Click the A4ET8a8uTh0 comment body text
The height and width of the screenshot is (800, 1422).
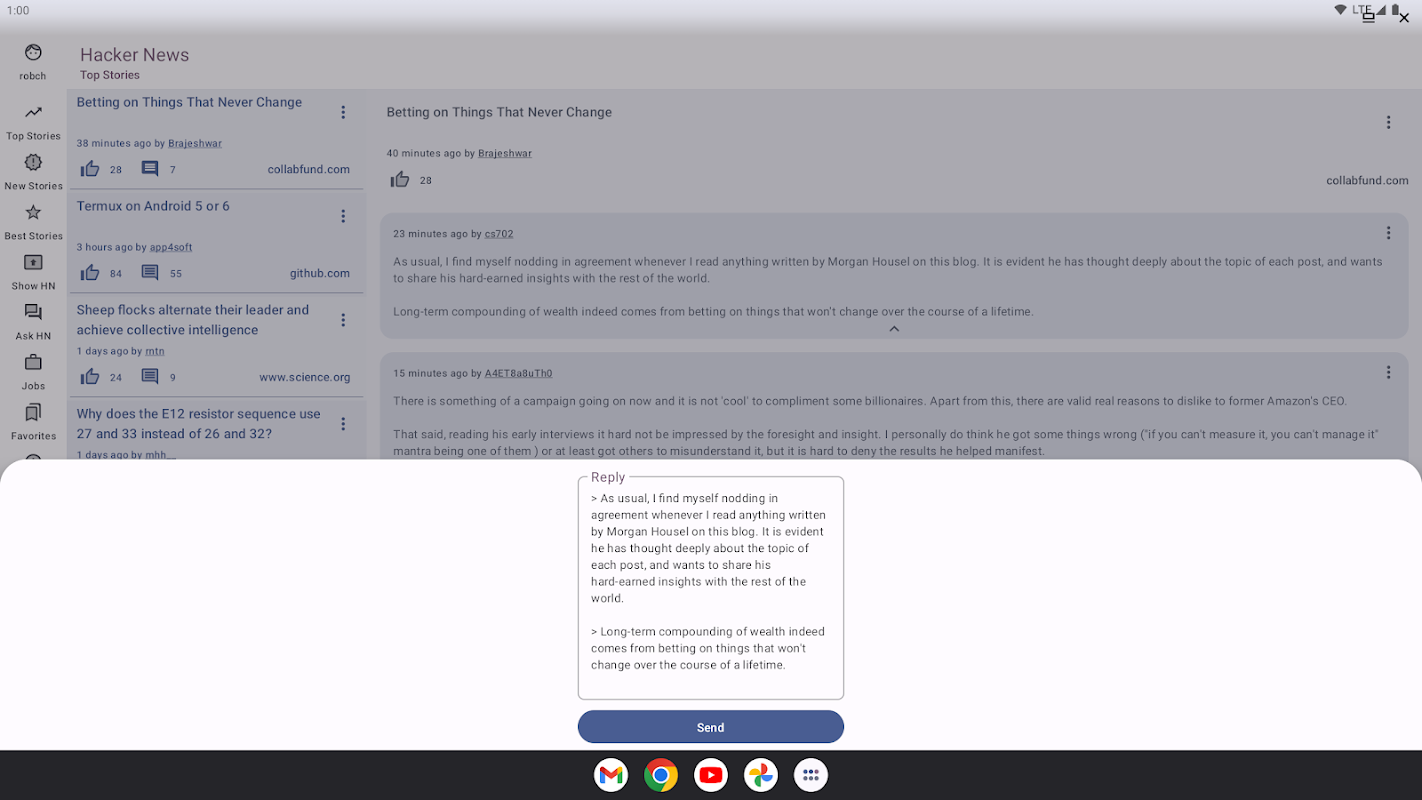(x=888, y=426)
